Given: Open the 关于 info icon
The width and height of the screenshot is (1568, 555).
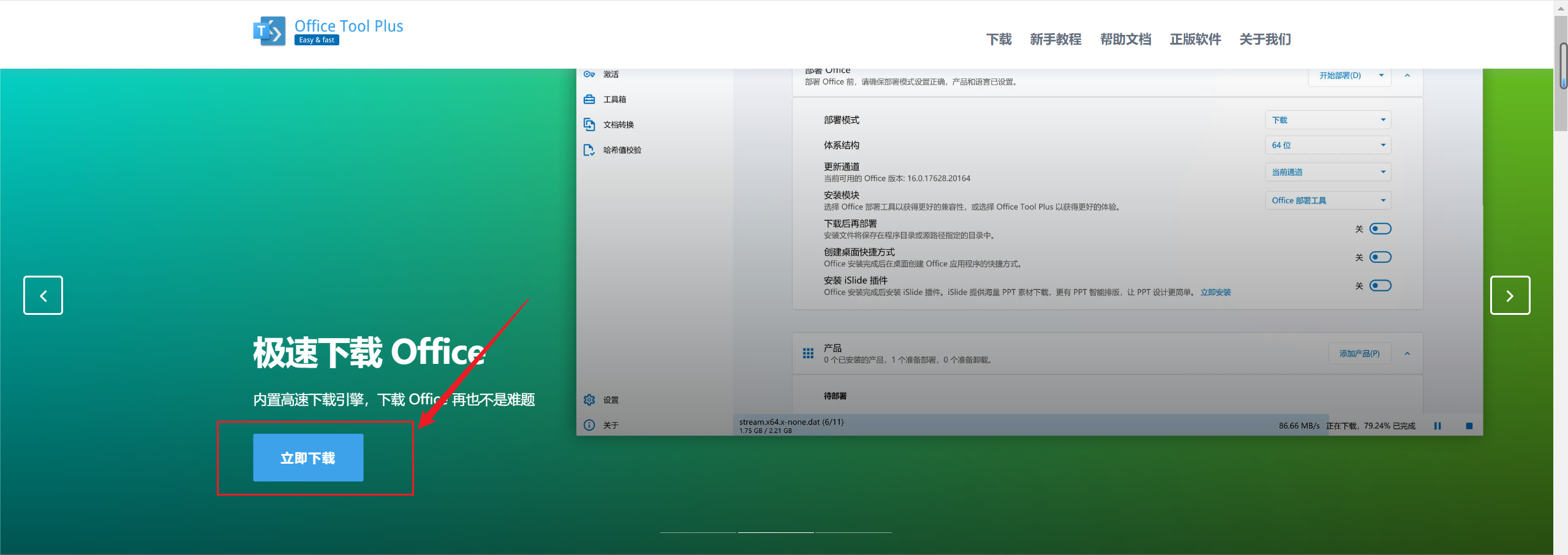Looking at the screenshot, I should click(x=589, y=425).
